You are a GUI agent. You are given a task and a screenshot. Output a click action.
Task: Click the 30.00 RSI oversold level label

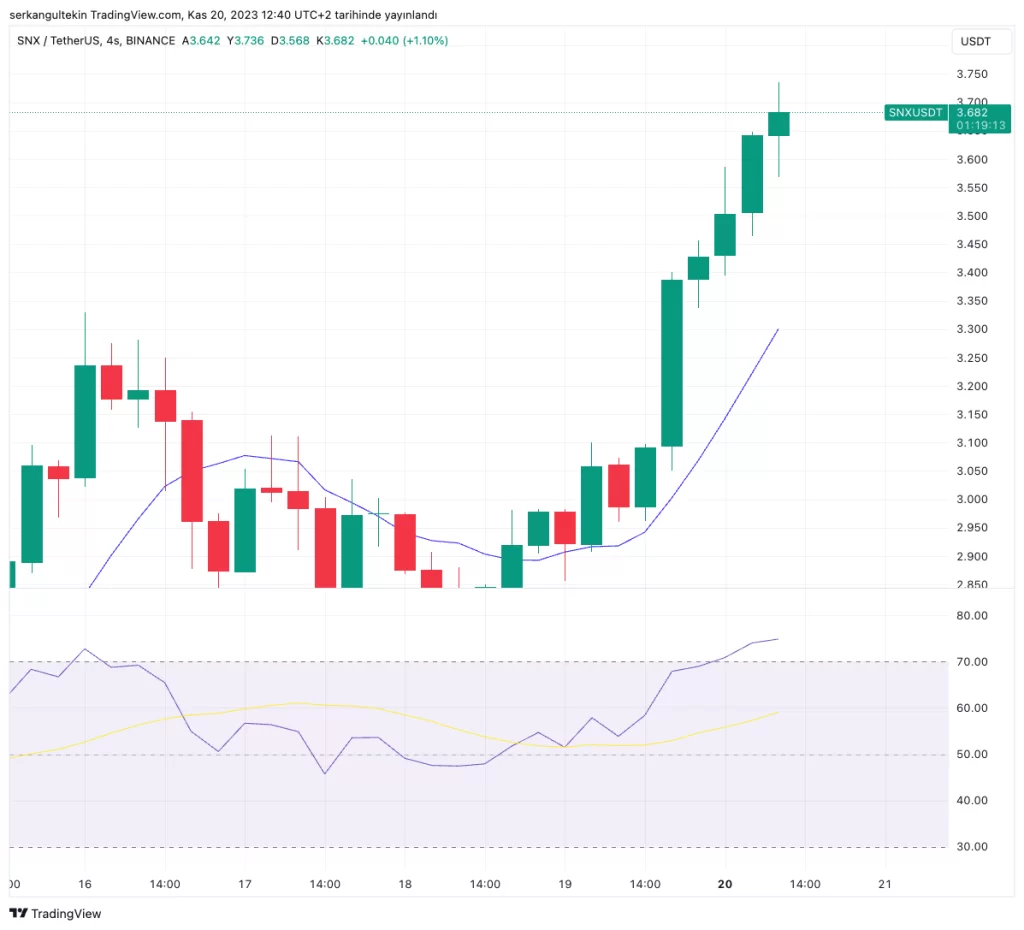click(972, 847)
